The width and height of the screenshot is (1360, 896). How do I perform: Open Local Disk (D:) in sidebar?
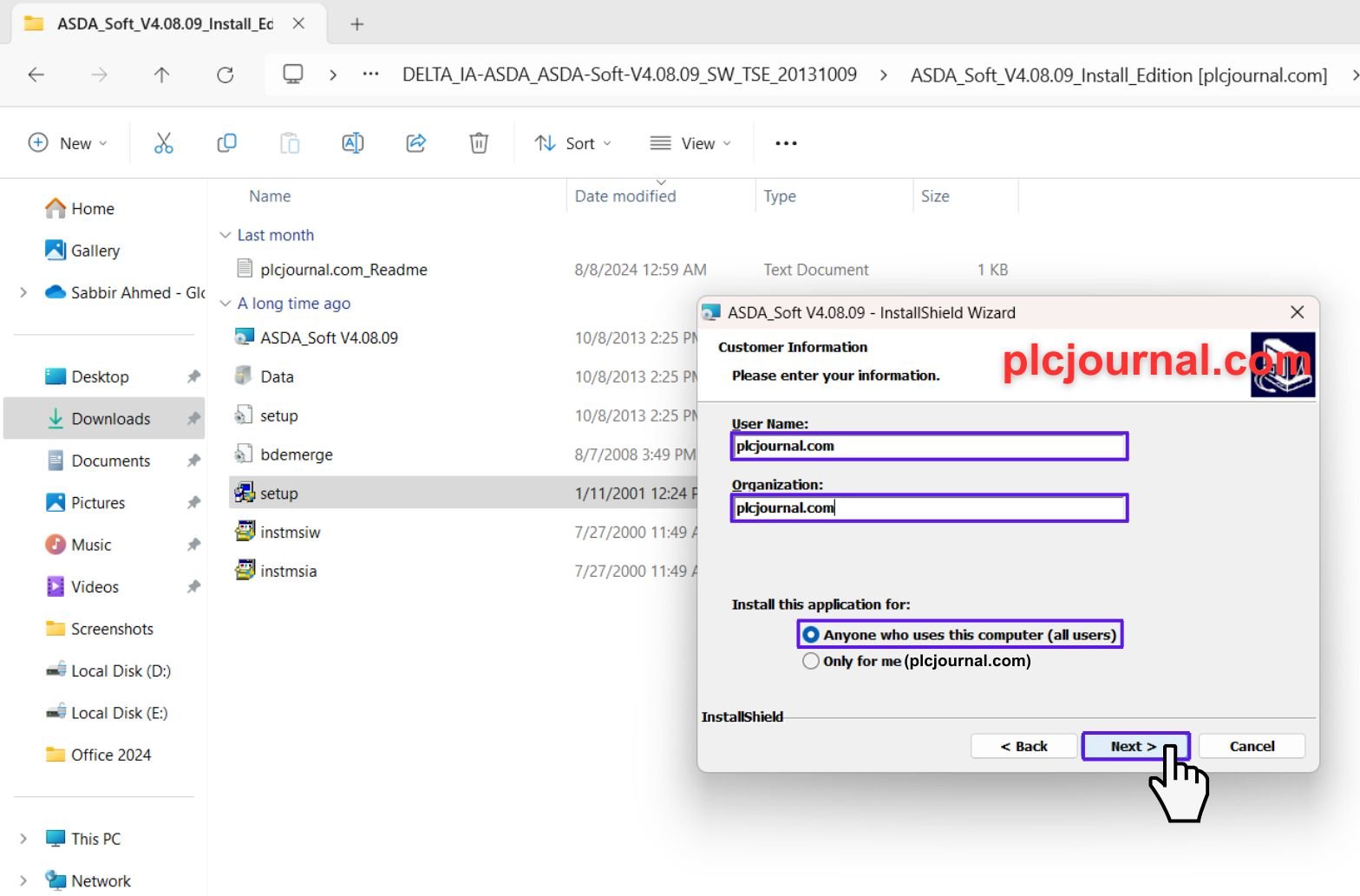[108, 671]
